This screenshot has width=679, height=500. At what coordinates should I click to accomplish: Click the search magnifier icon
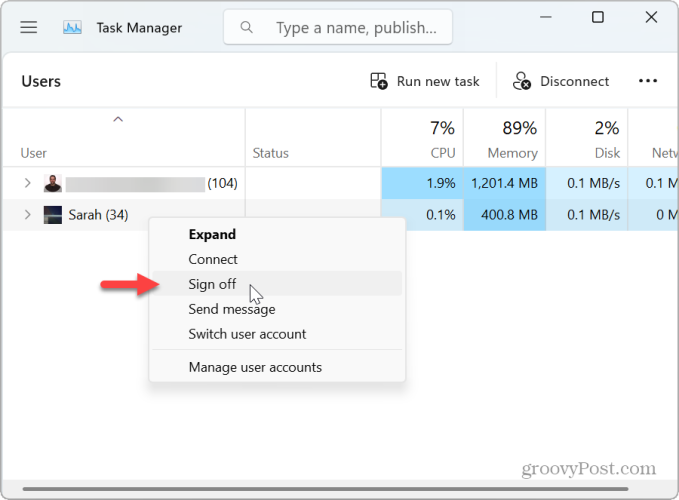[246, 27]
